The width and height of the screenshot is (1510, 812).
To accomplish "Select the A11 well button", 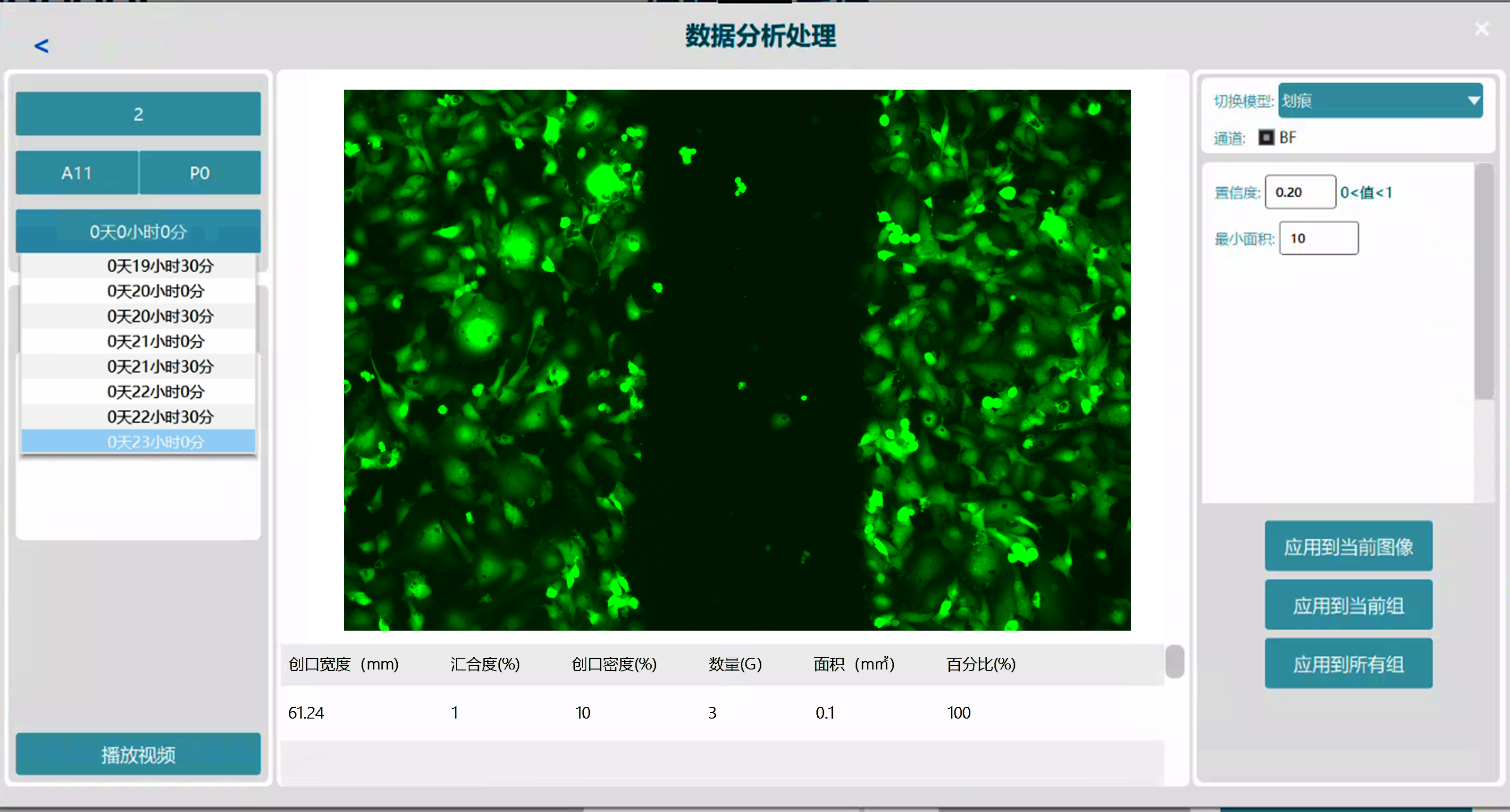I will [x=77, y=173].
